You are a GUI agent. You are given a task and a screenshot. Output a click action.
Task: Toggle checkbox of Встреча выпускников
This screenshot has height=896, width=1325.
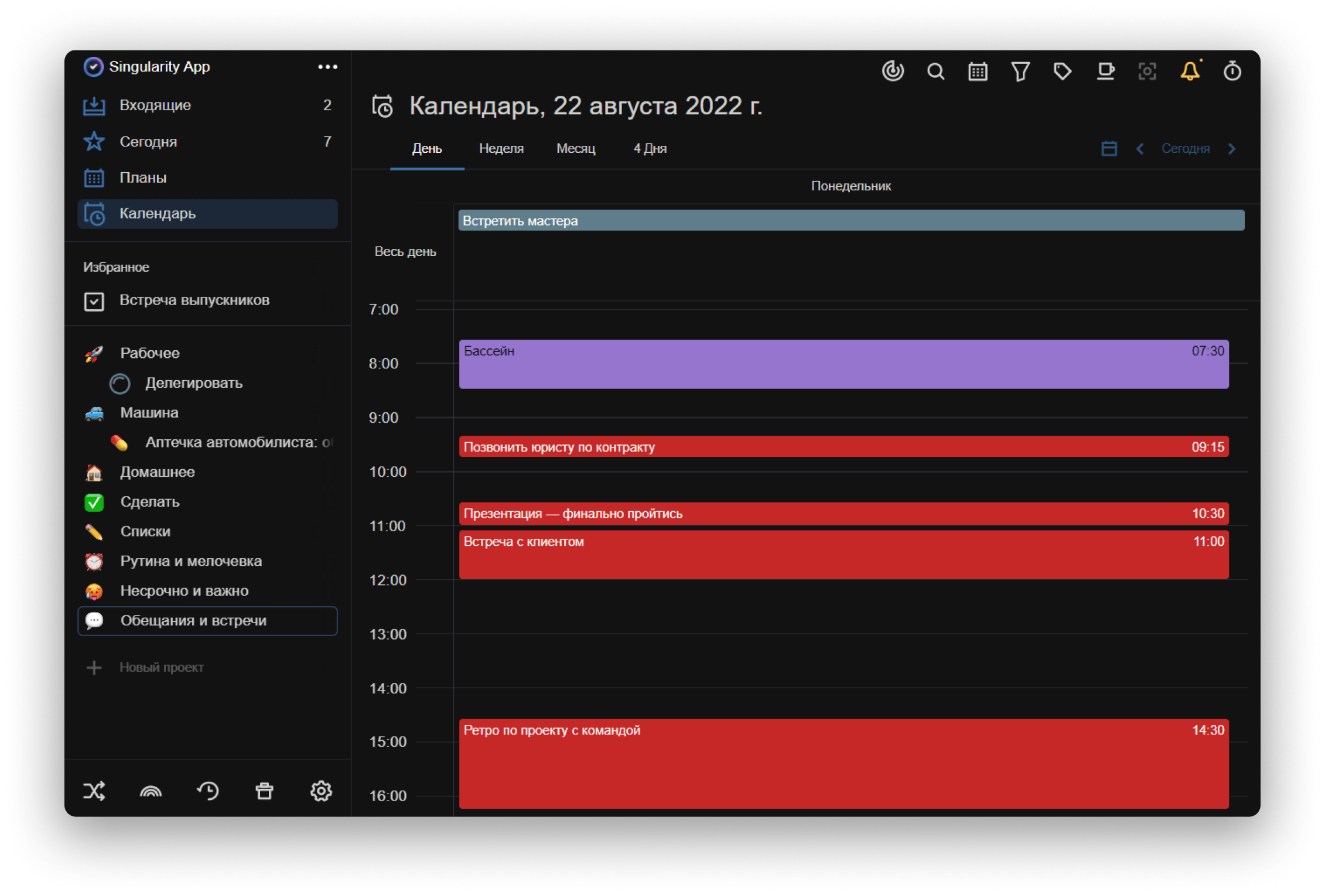pos(94,301)
